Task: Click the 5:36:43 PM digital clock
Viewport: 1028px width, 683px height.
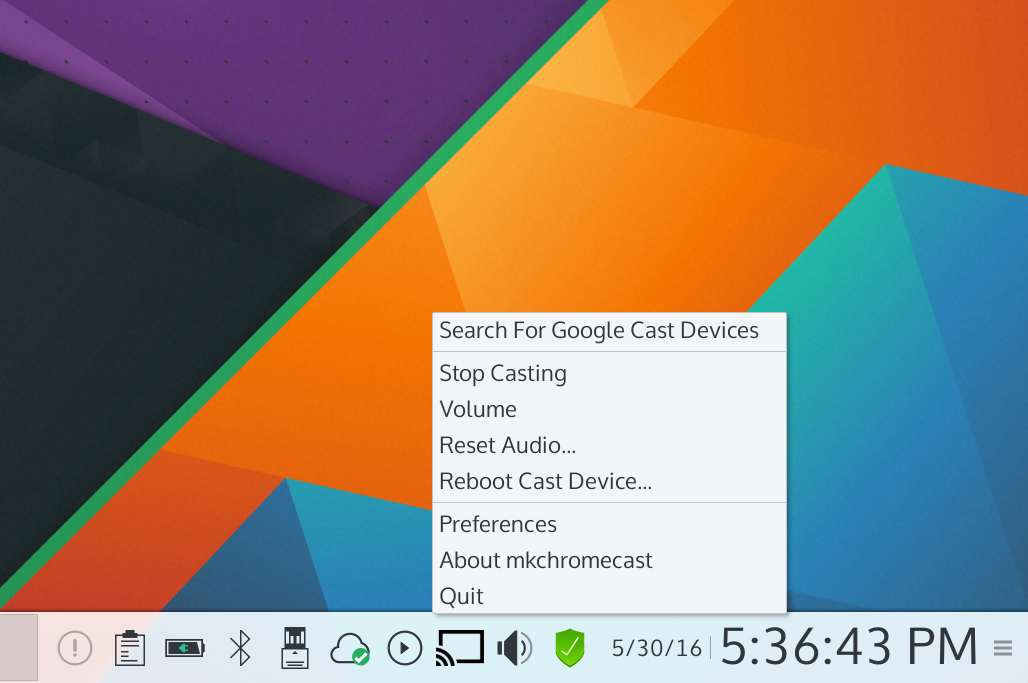Action: tap(849, 647)
